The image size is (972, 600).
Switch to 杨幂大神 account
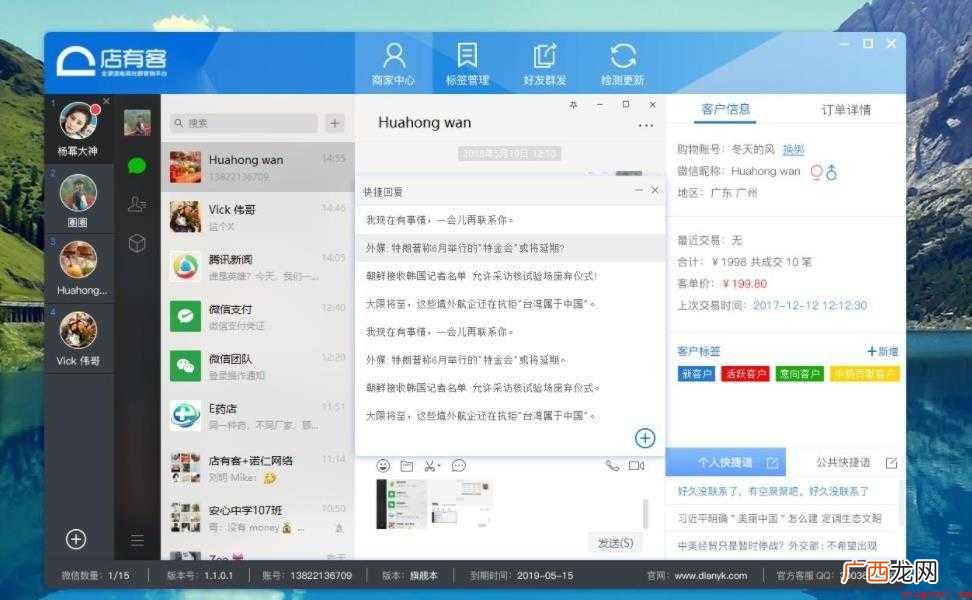(79, 129)
